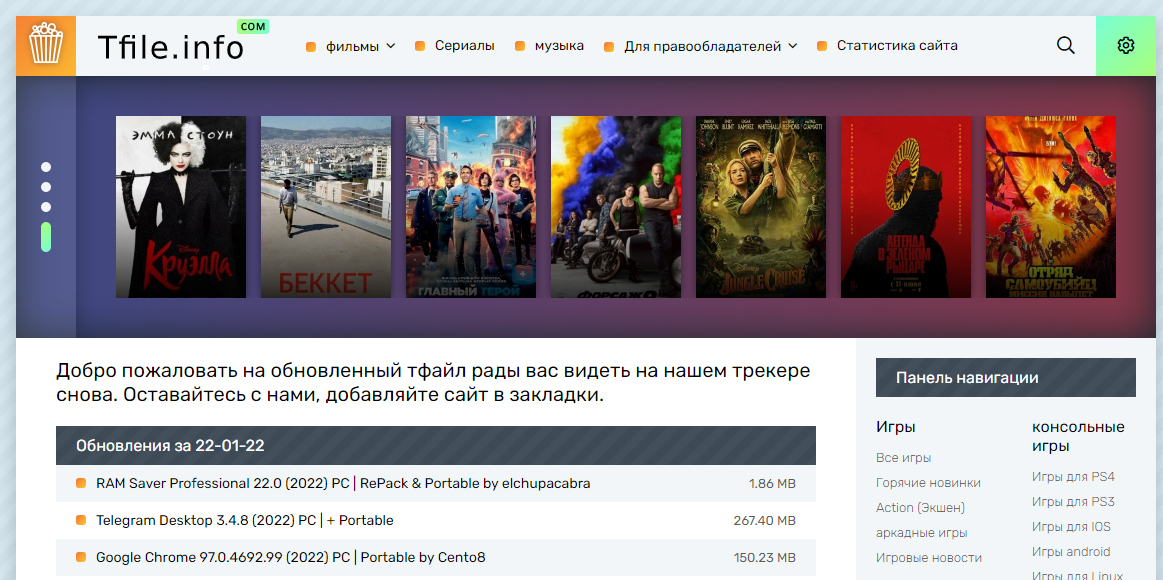Click the 150.23 MB size value

click(765, 558)
